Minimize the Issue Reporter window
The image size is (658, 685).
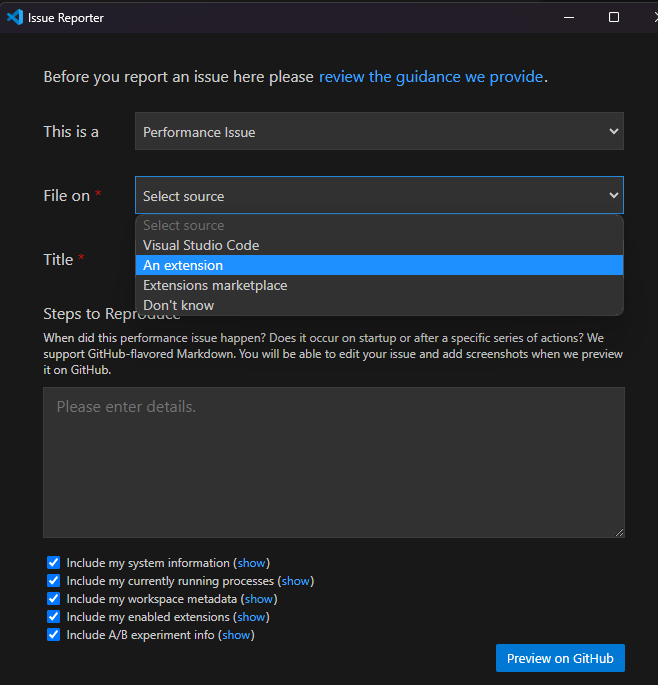570,17
